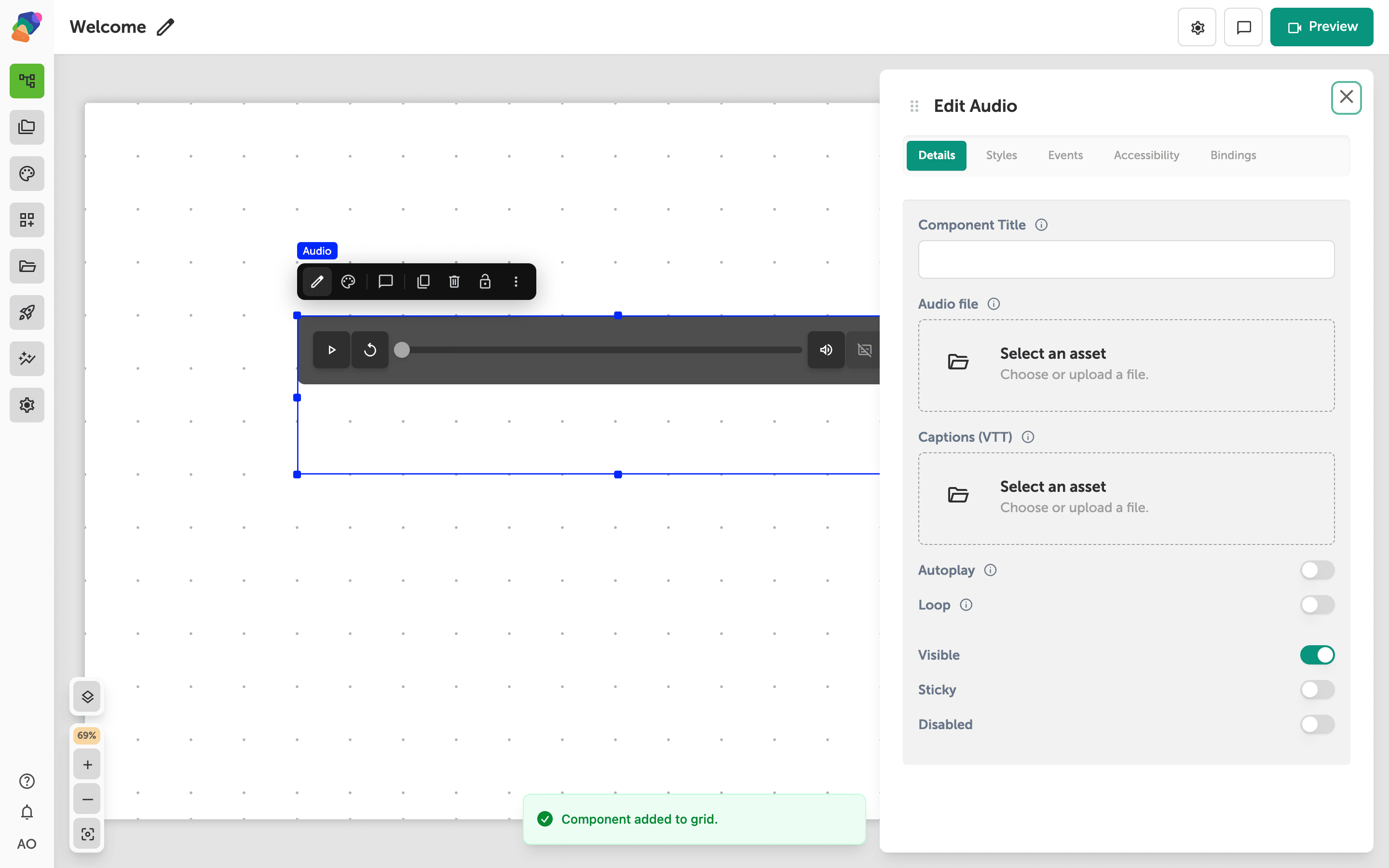The height and width of the screenshot is (868, 1389).
Task: Open the rocket publish icon in the sidebar
Action: click(27, 312)
